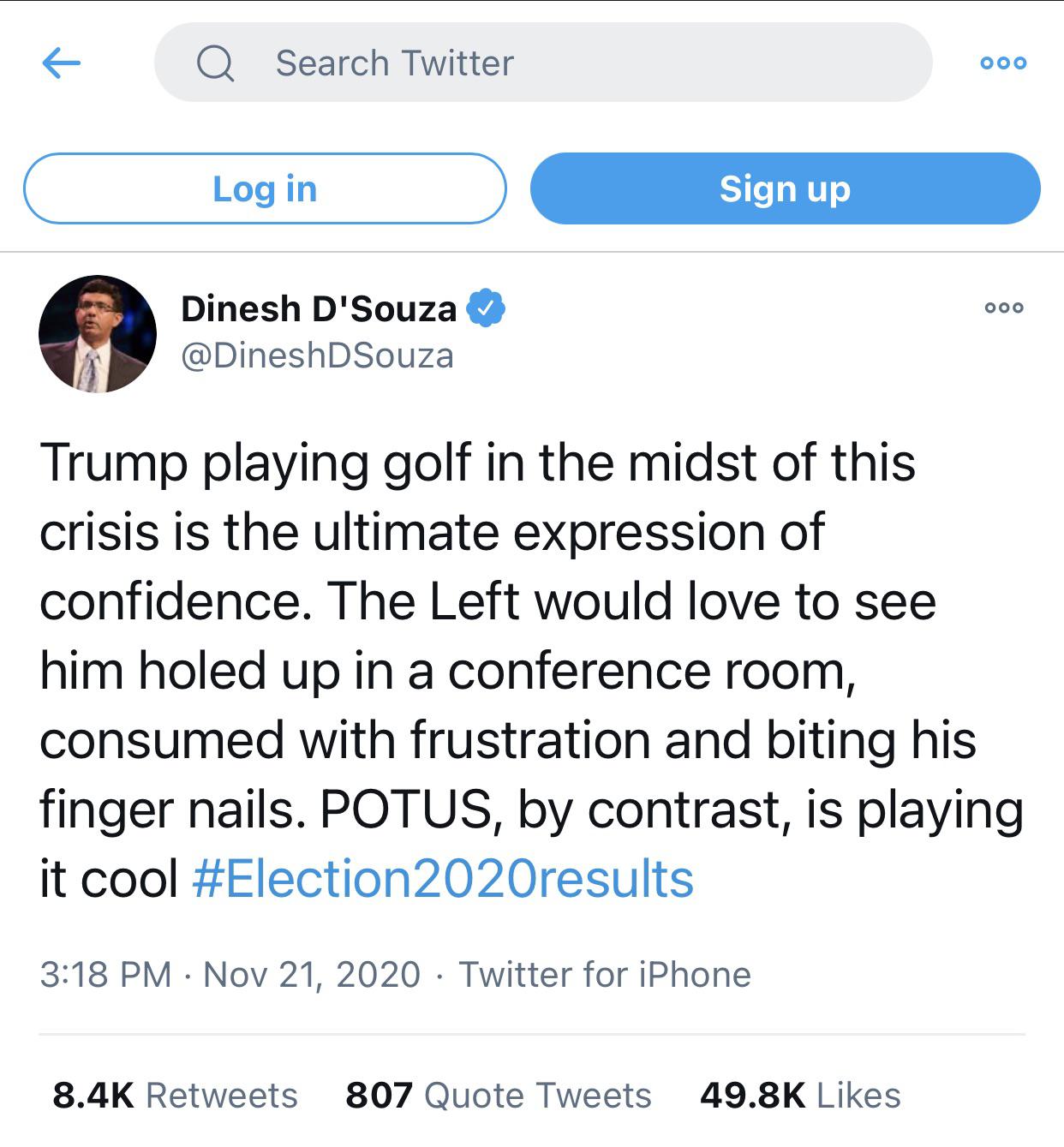Image resolution: width=1064 pixels, height=1147 pixels.
Task: View the 49.8K Likes list
Action: 800,1095
